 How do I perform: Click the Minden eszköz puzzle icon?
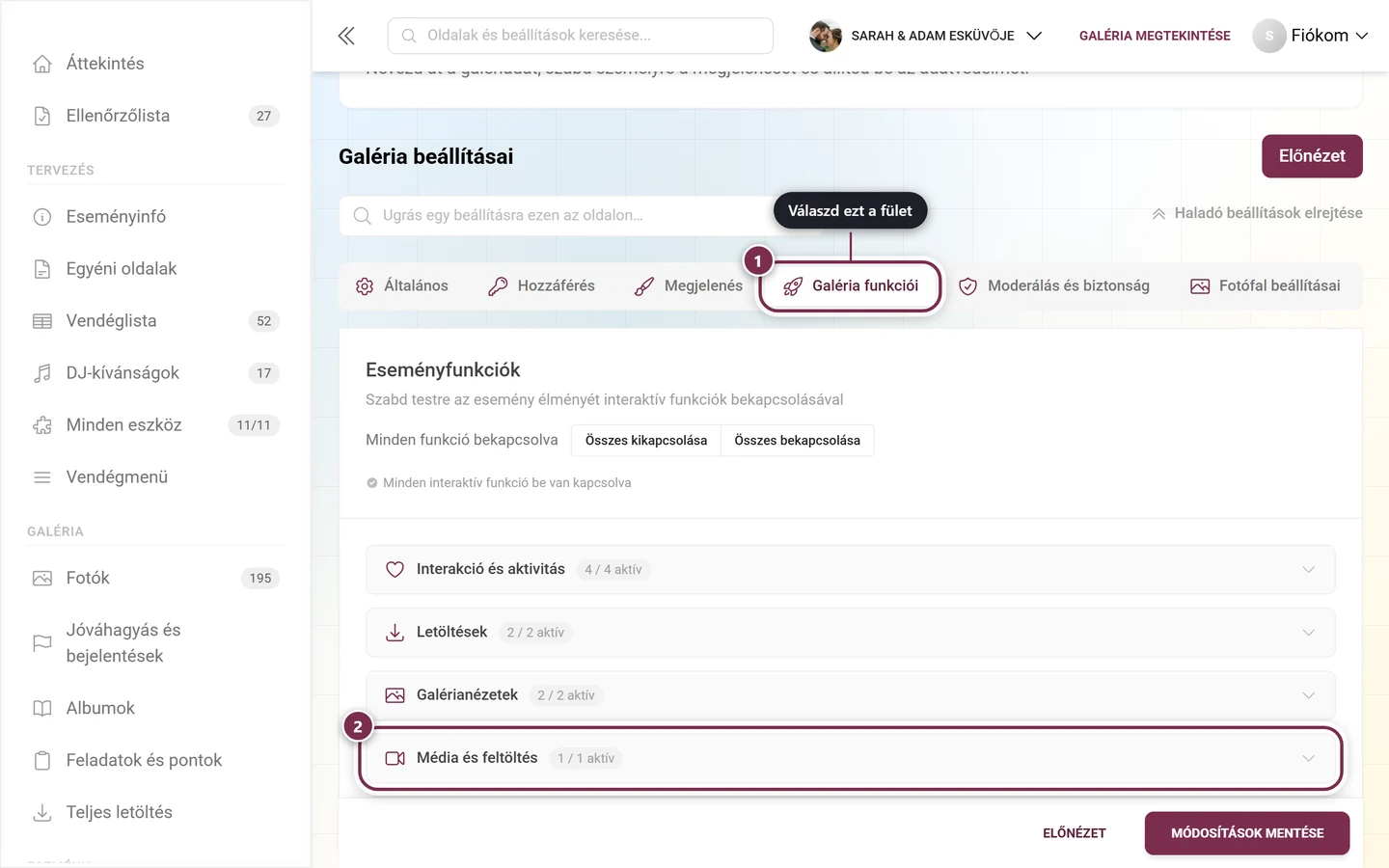pos(42,425)
